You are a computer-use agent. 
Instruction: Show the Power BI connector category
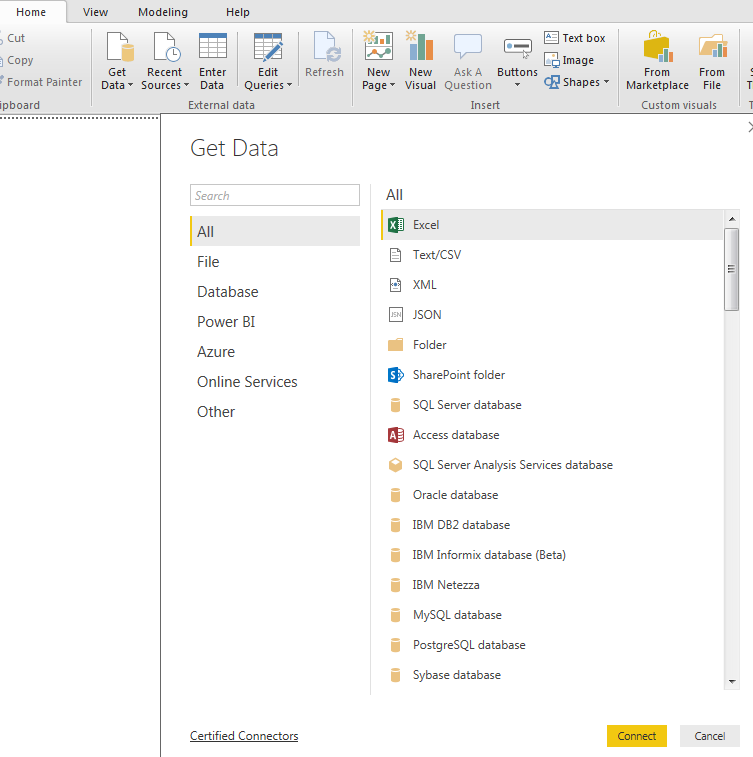[275, 322]
